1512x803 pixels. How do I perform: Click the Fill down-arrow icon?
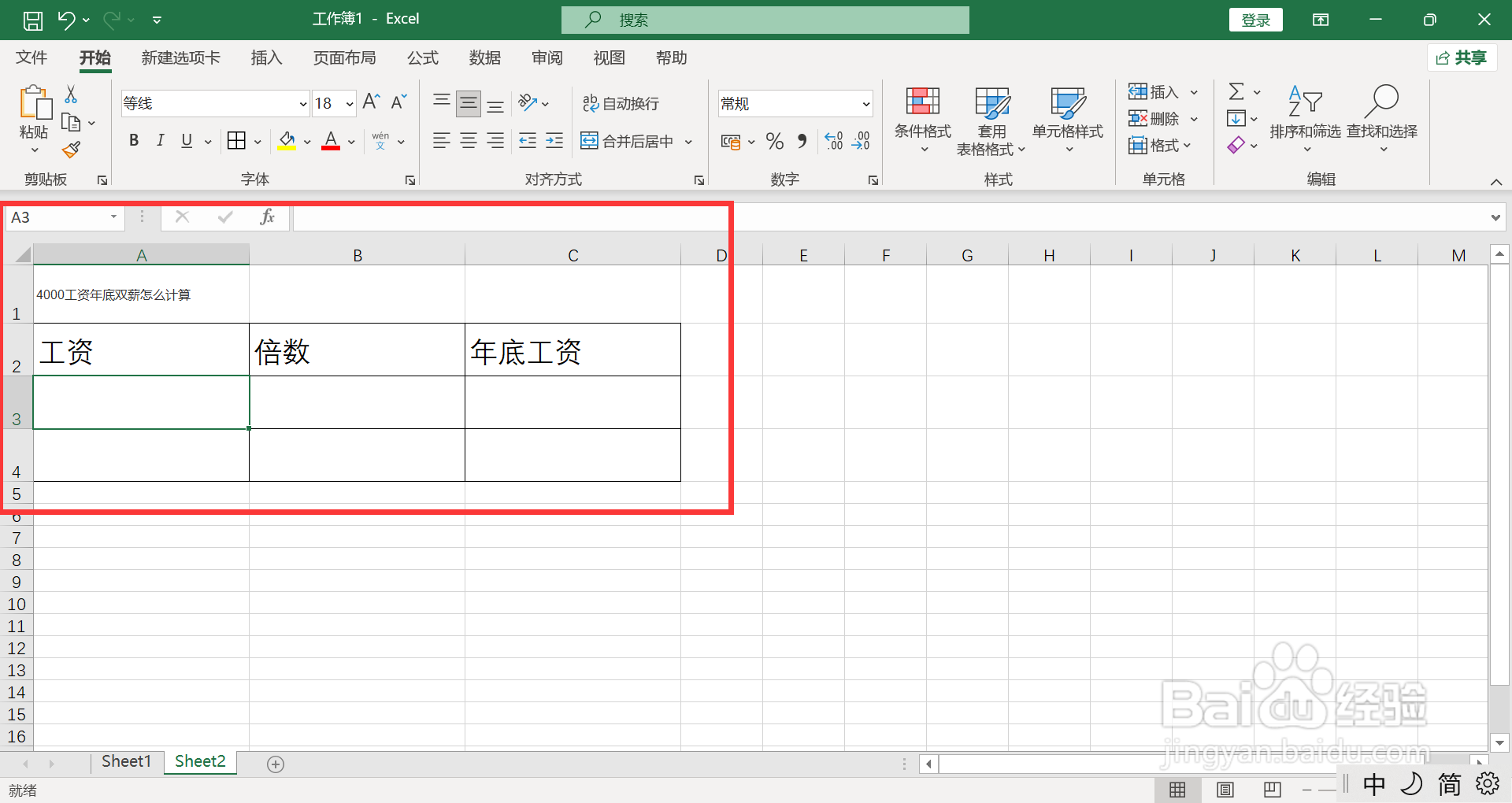[x=1236, y=119]
